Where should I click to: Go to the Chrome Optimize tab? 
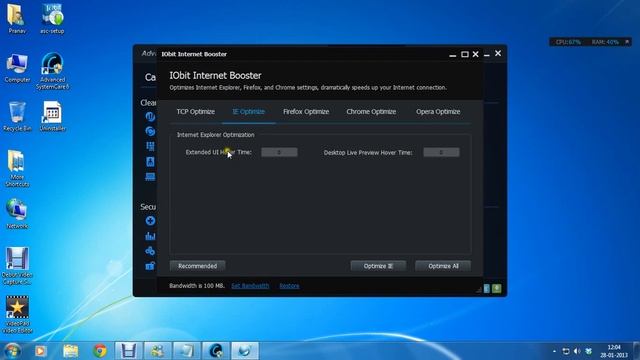pyautogui.click(x=371, y=111)
